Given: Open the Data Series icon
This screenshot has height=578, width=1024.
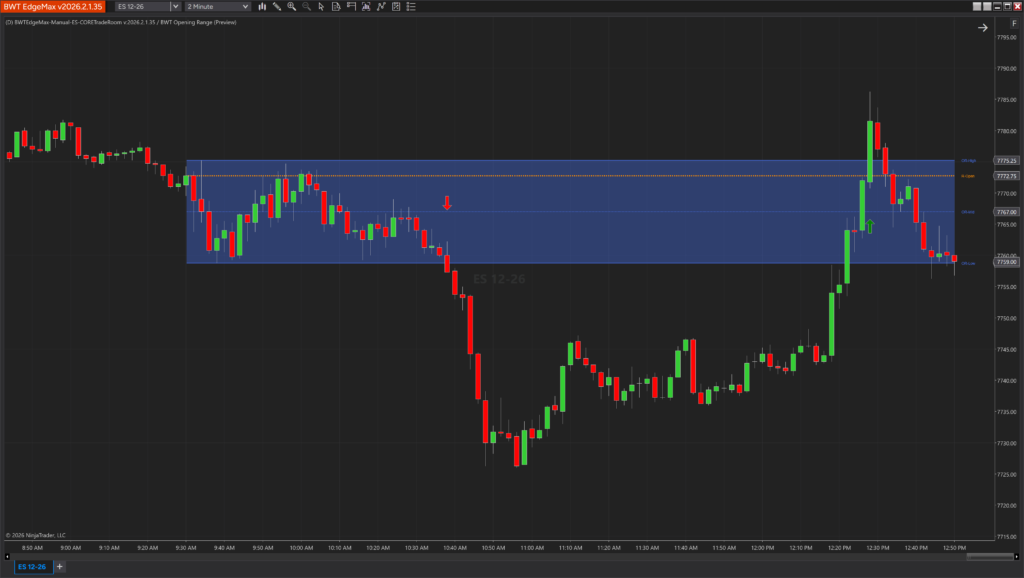Looking at the screenshot, I should [366, 7].
